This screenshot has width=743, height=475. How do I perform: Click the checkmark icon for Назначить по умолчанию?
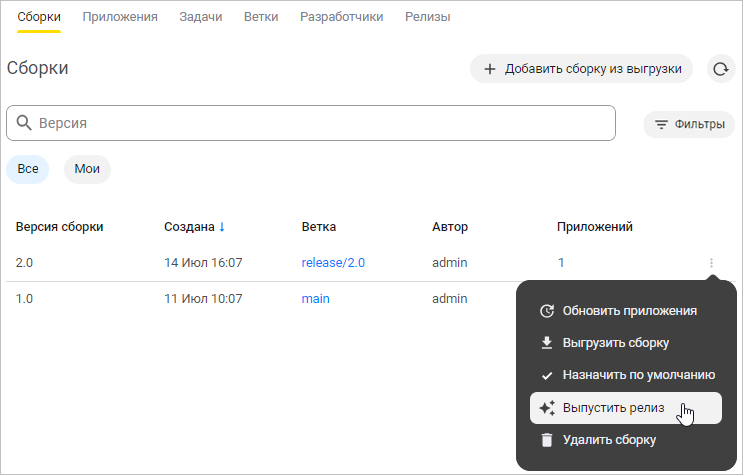(546, 375)
